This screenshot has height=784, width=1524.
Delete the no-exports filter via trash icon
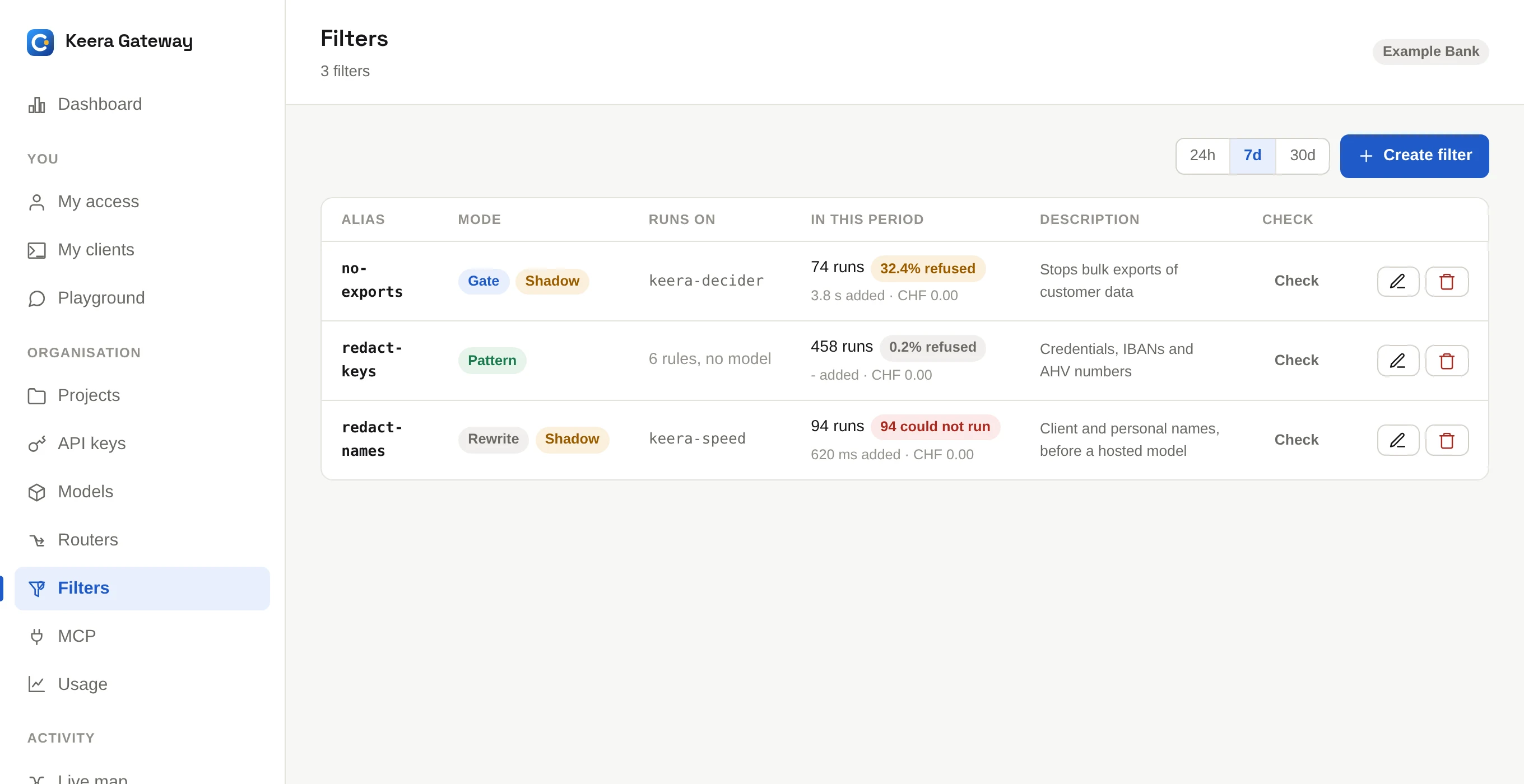1447,282
